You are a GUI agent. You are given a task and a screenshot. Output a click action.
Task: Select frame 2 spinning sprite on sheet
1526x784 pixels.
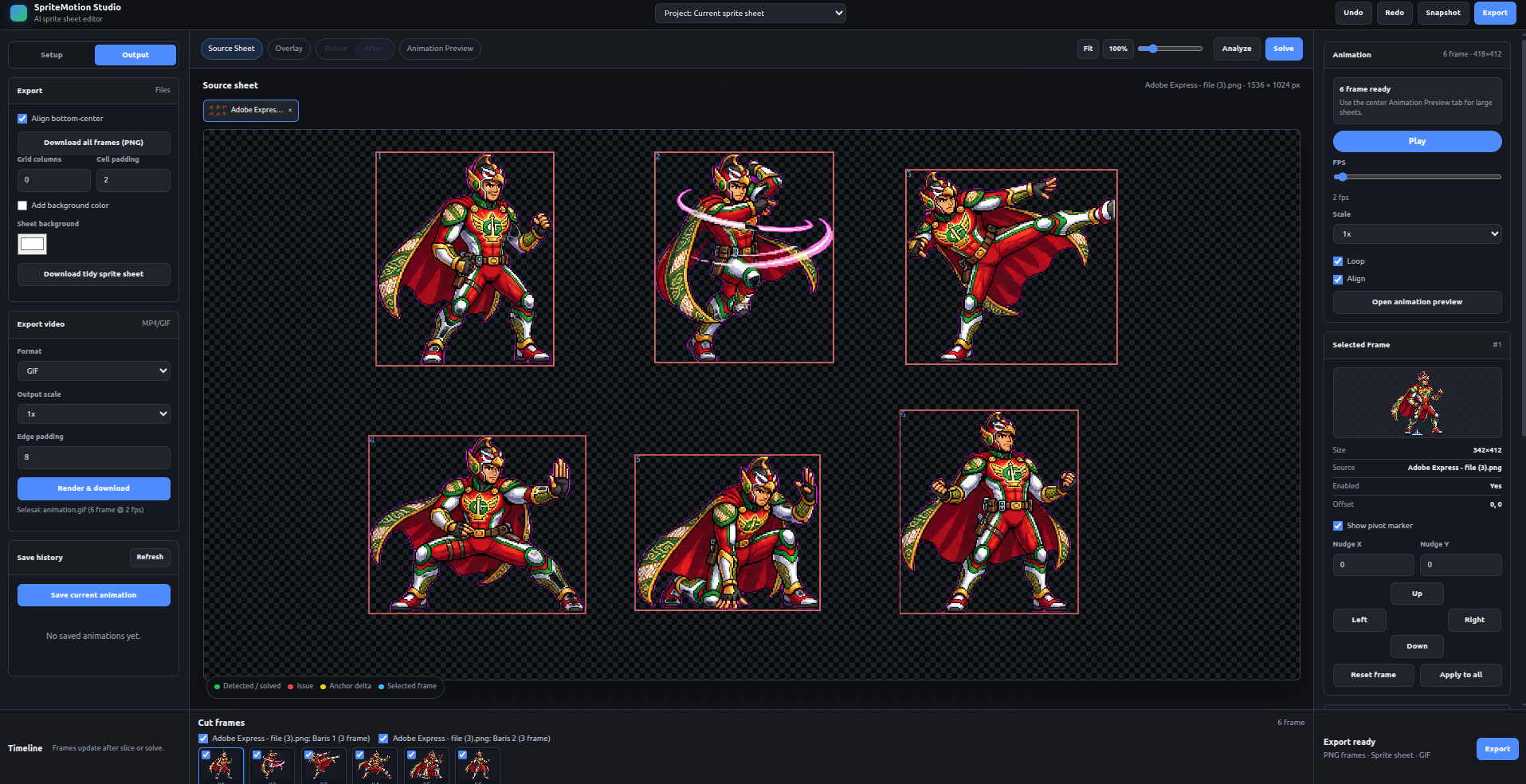click(743, 257)
